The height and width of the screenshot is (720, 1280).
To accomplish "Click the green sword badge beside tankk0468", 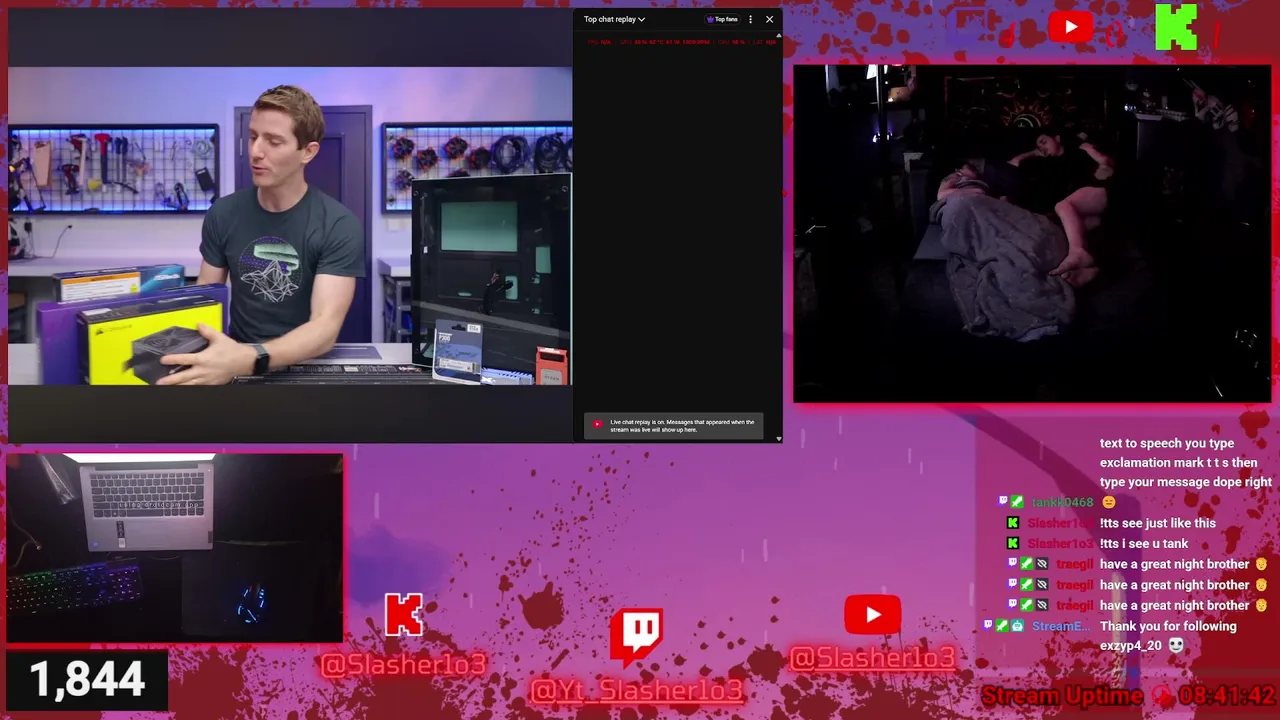I will click(x=1017, y=502).
